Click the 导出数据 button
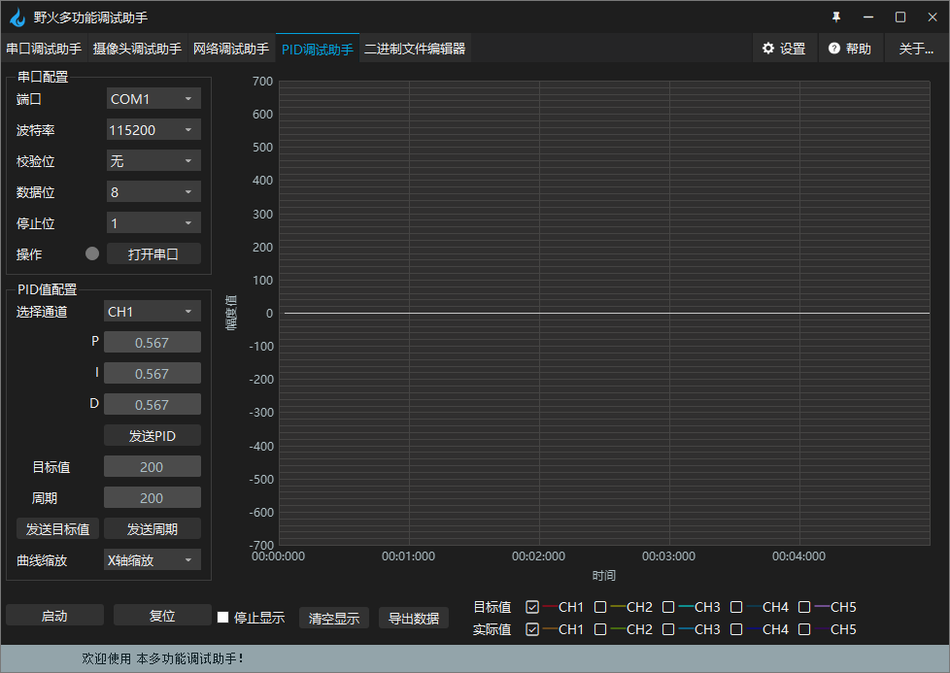Viewport: 950px width, 673px height. (x=414, y=618)
